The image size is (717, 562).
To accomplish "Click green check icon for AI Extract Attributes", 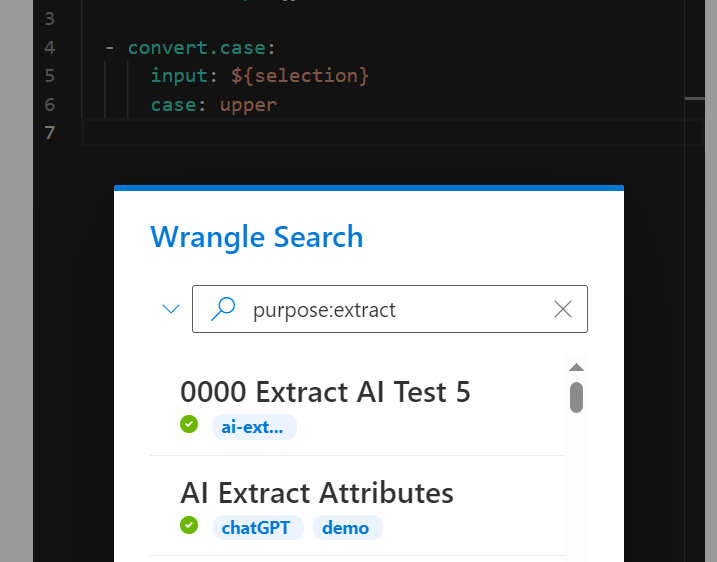I will pyautogui.click(x=189, y=525).
